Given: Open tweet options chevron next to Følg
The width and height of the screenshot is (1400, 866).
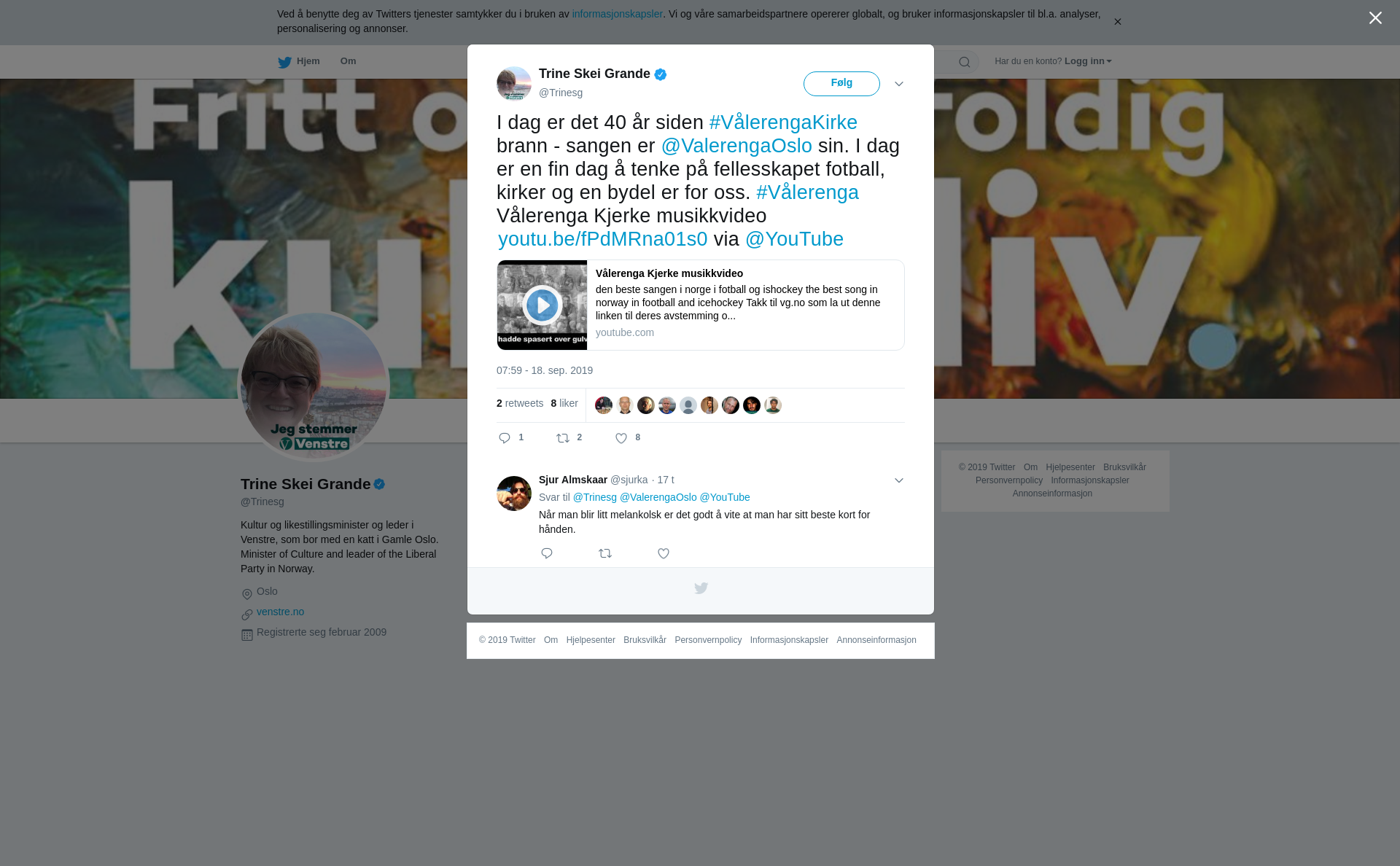Looking at the screenshot, I should click(899, 84).
